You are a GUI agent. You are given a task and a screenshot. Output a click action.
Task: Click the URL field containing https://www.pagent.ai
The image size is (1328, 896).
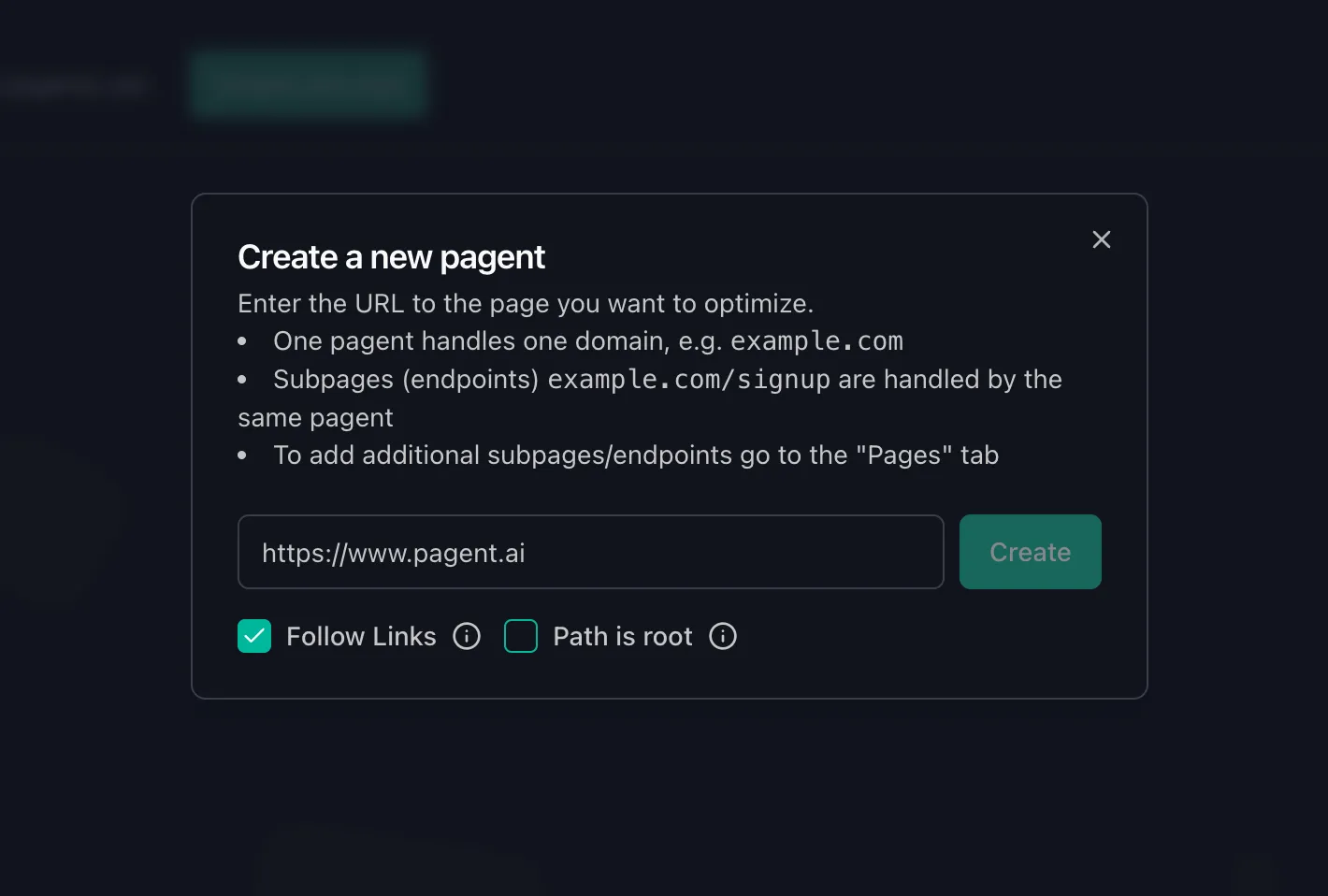pos(590,552)
